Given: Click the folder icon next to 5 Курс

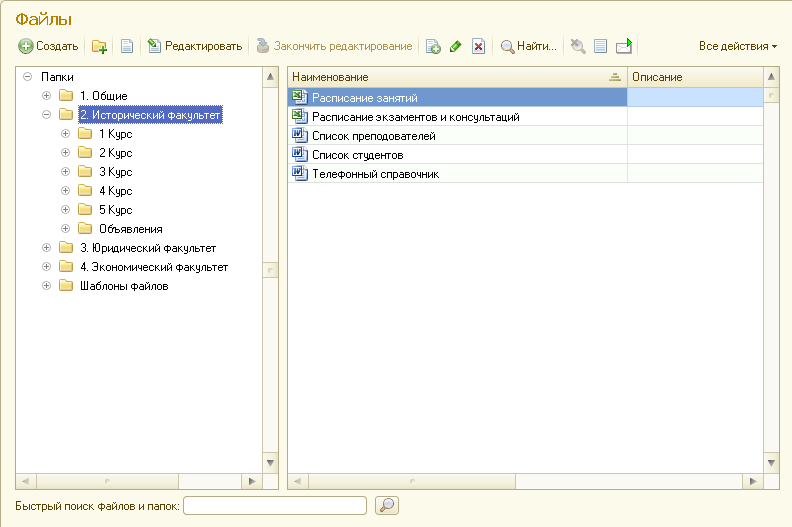Looking at the screenshot, I should point(85,210).
